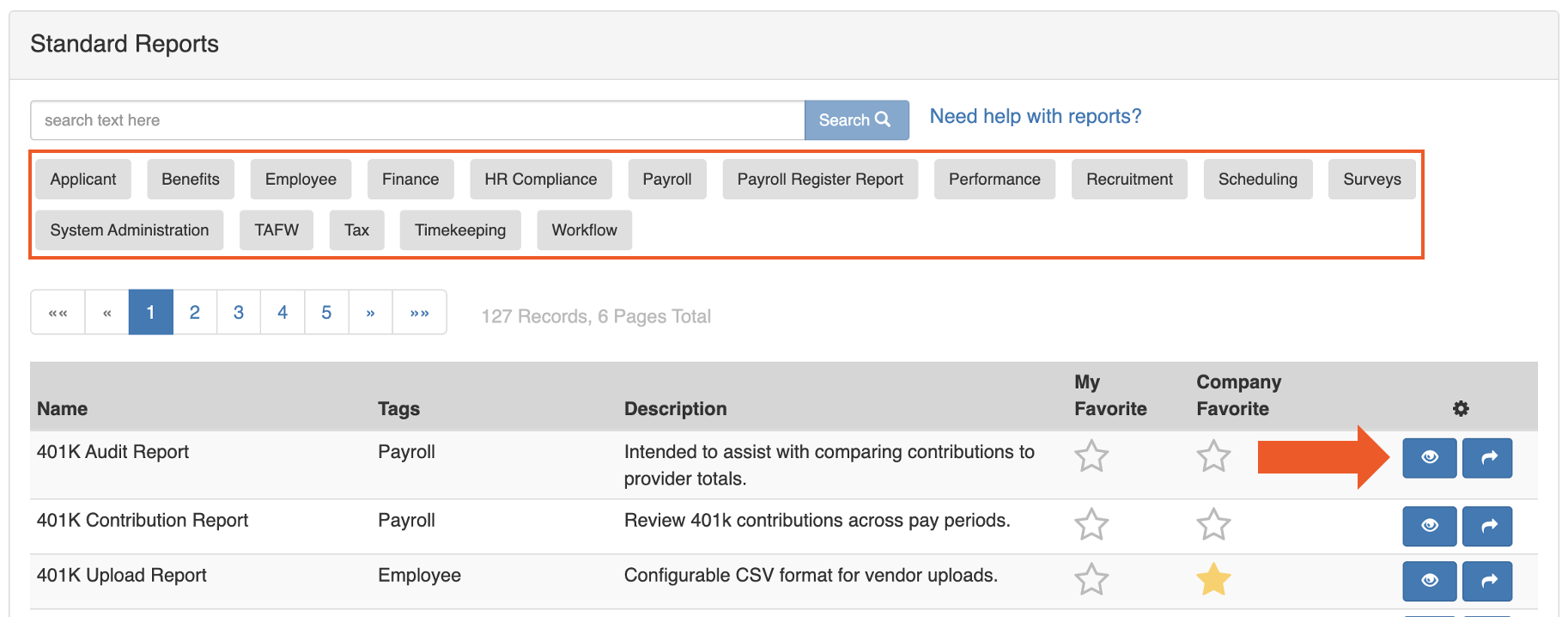The width and height of the screenshot is (1568, 617).
Task: View the 401K Upload Report with eye icon
Action: 1429,581
